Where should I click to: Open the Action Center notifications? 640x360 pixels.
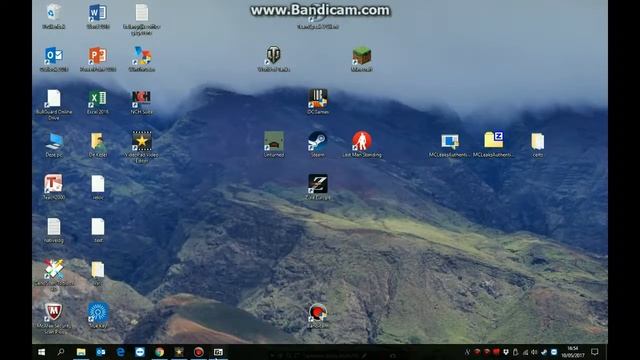coord(595,352)
